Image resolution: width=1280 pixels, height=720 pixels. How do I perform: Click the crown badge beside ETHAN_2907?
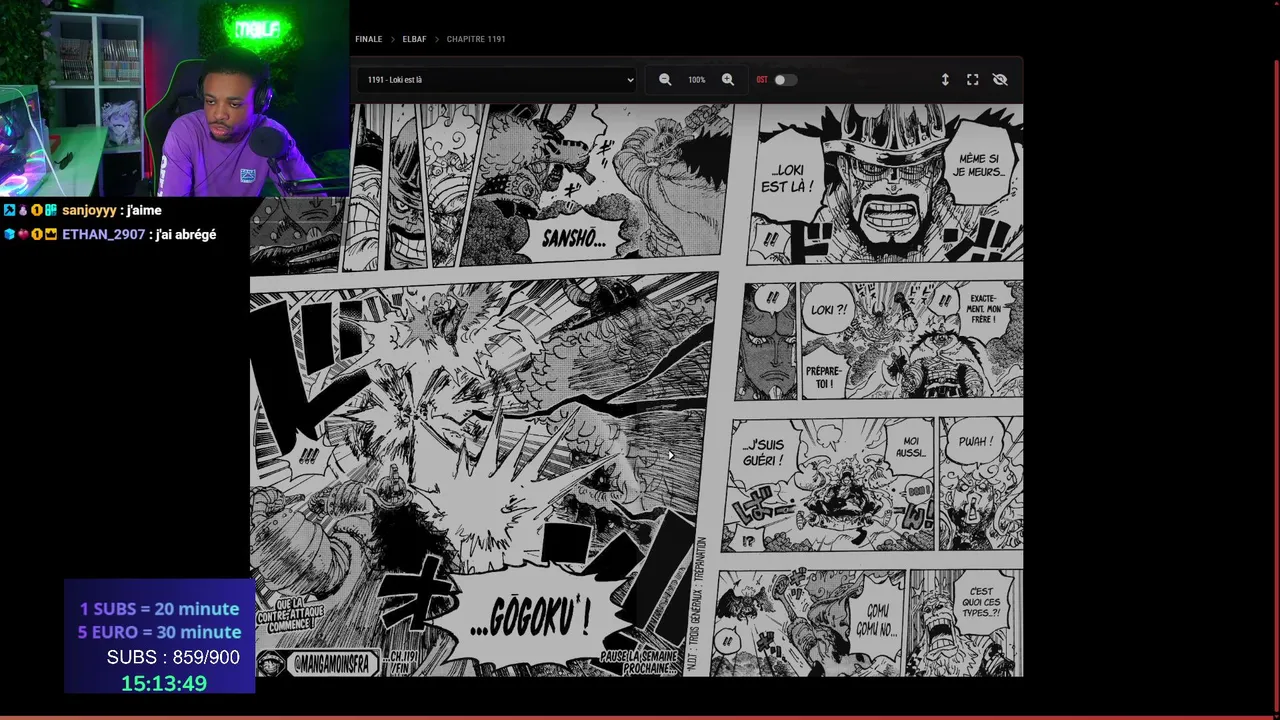pos(51,234)
